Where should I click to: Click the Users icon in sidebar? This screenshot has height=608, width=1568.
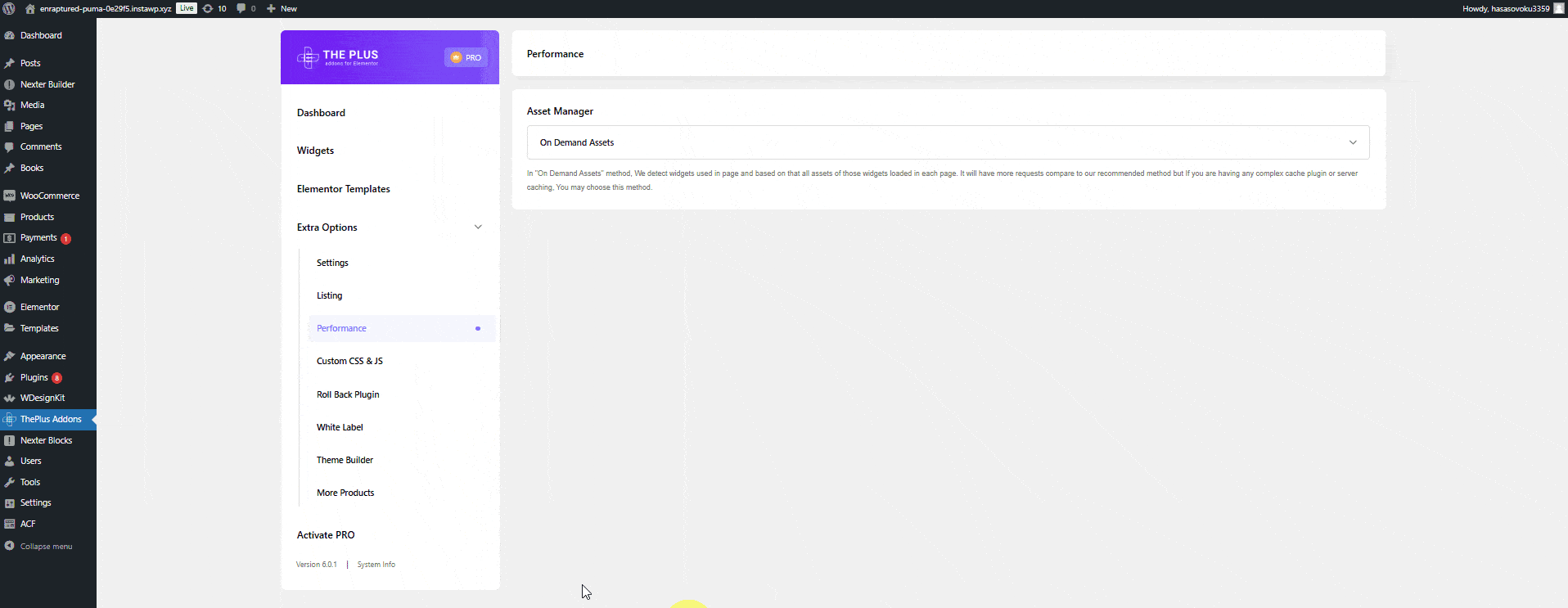[x=10, y=462]
